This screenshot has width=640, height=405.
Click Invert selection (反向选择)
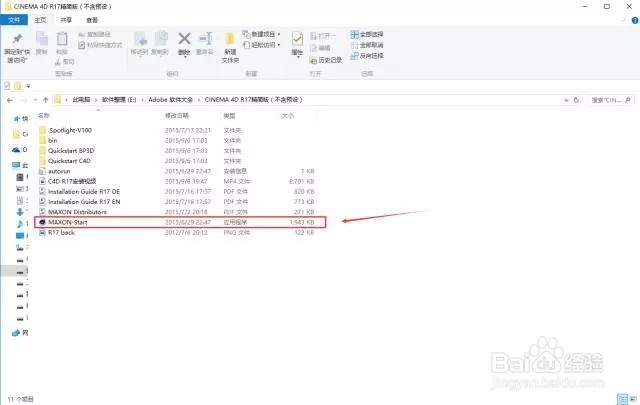point(367,56)
